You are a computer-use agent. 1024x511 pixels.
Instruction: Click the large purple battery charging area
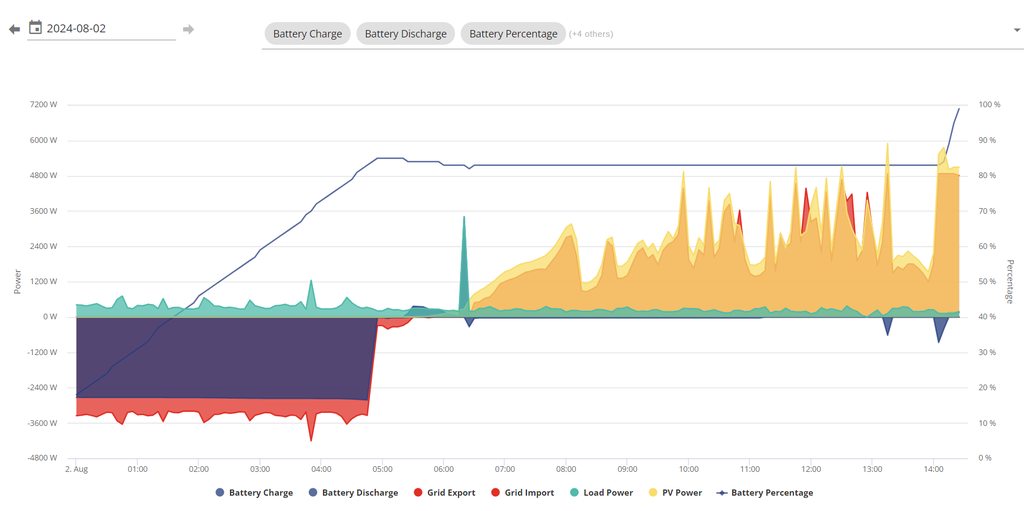(x=220, y=355)
